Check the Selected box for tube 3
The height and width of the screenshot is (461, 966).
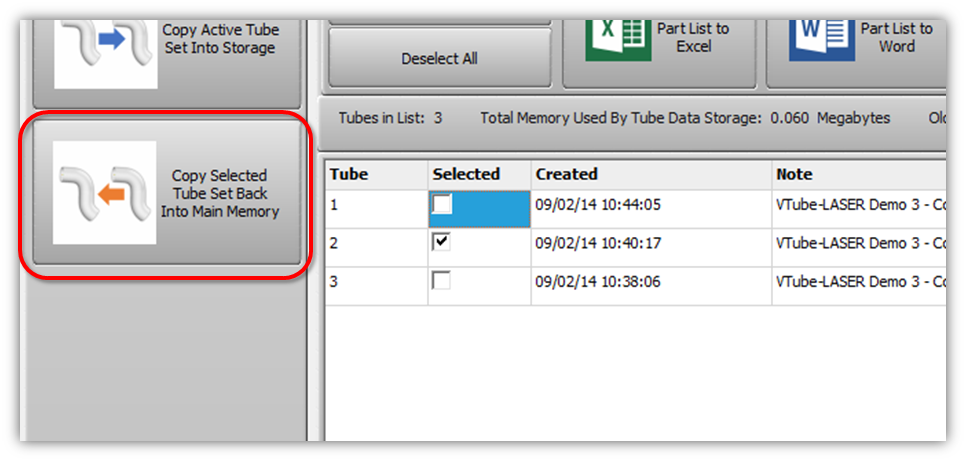(x=442, y=282)
